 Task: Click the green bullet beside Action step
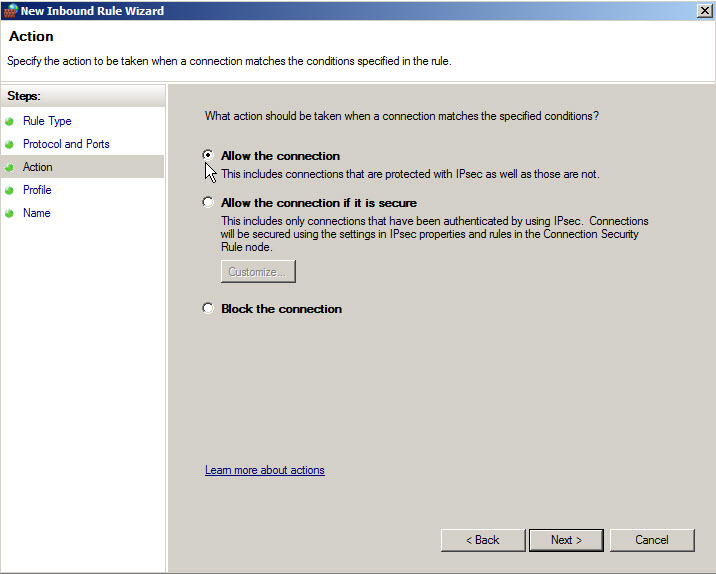coord(11,167)
